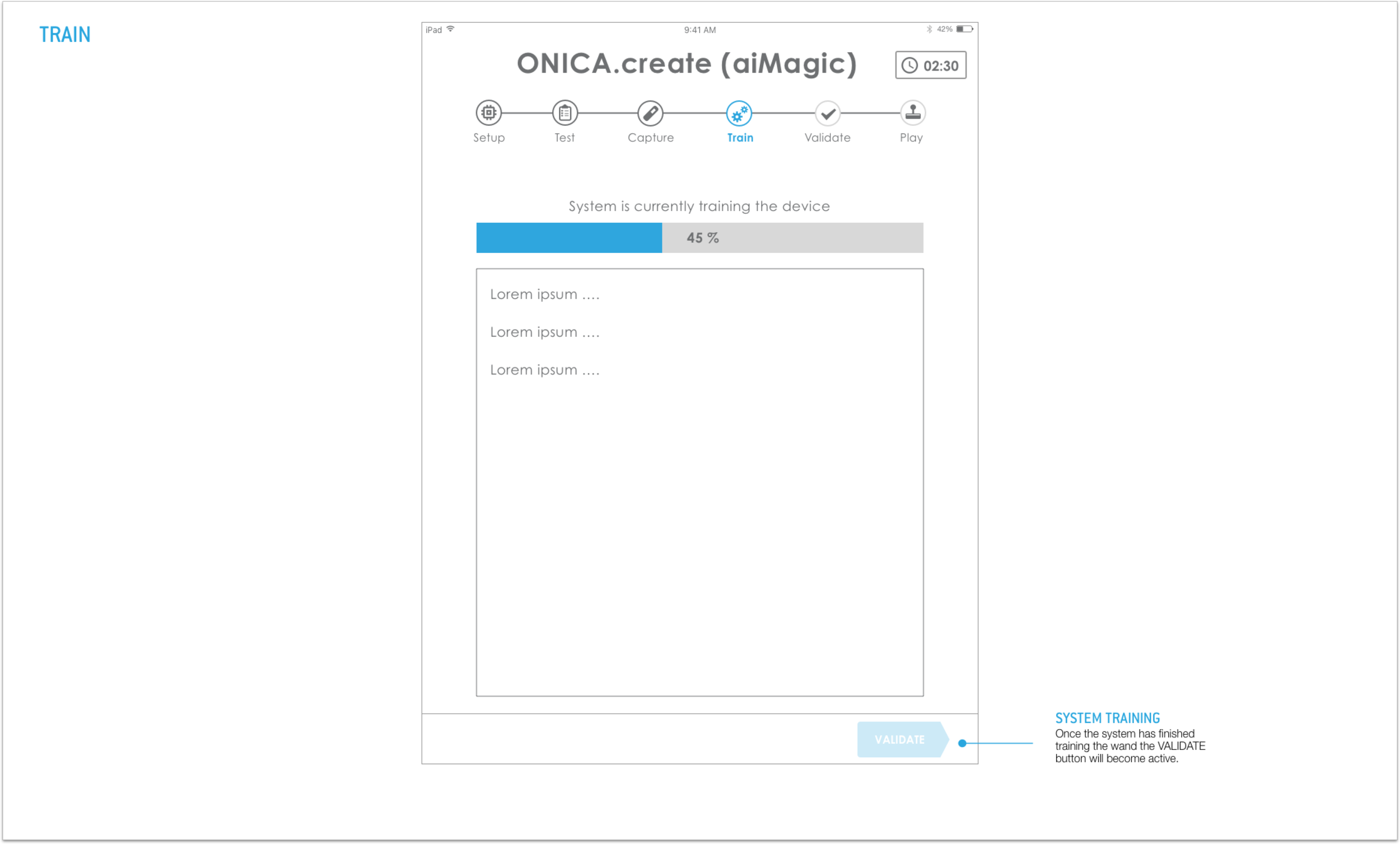1400x844 pixels.
Task: Click the first Lorem ipsum log line
Action: coord(544,294)
